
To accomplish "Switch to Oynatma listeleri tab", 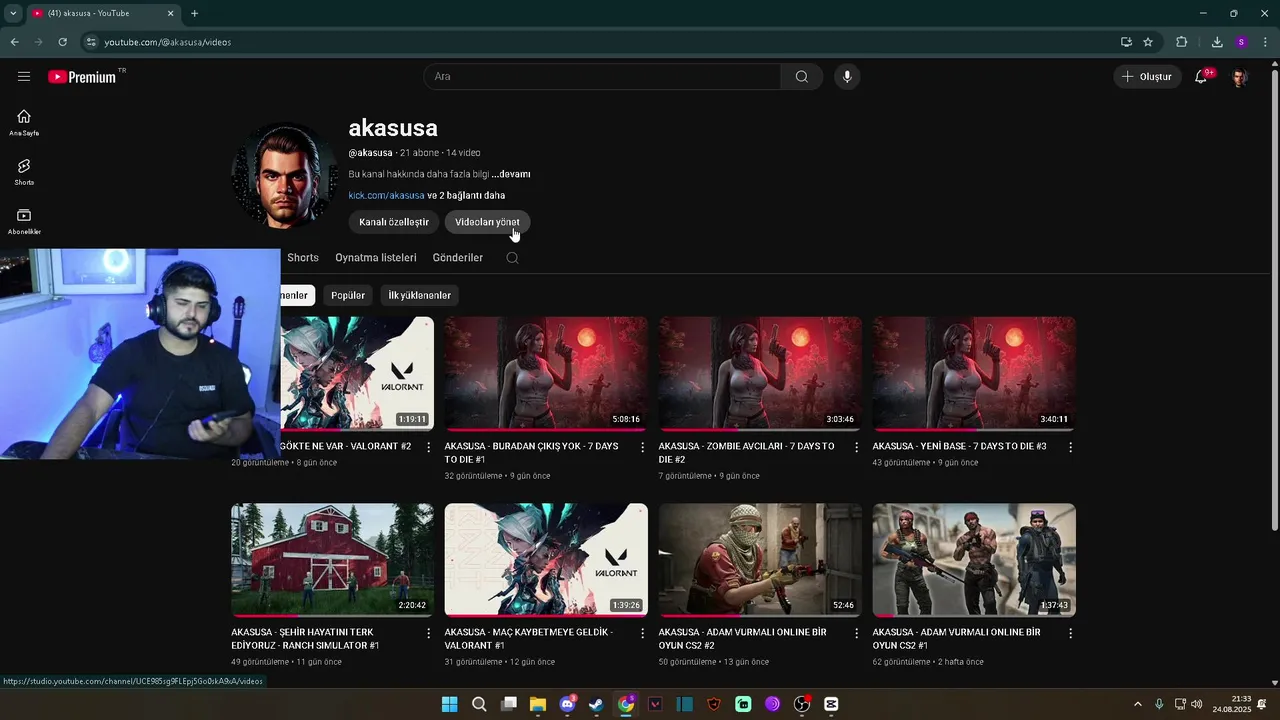I will tap(376, 258).
